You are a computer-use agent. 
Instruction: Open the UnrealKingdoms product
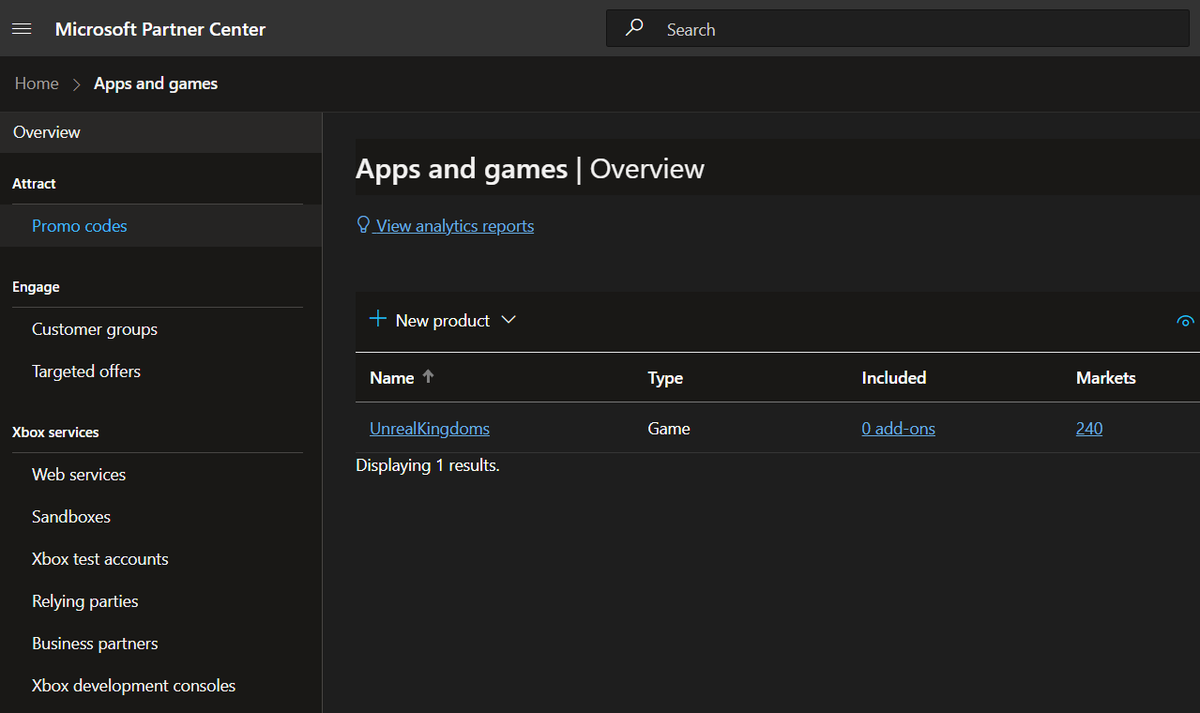click(x=430, y=428)
